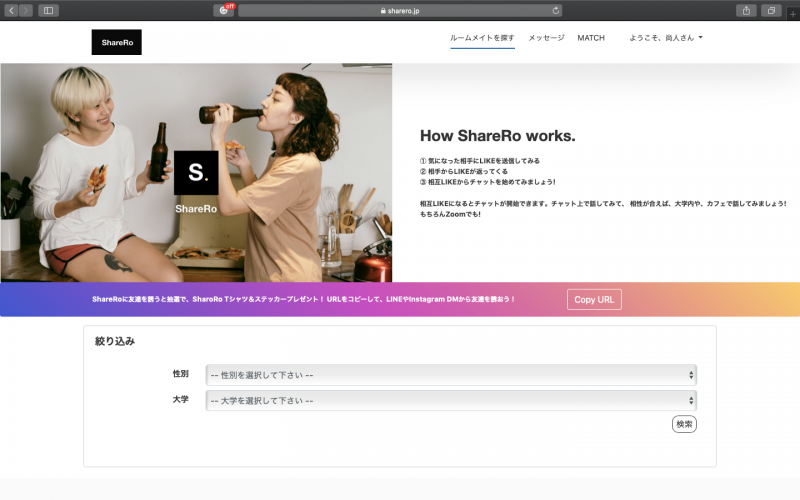The height and width of the screenshot is (500, 800).
Task: Click the Safari back arrow button
Action: pyautogui.click(x=11, y=10)
